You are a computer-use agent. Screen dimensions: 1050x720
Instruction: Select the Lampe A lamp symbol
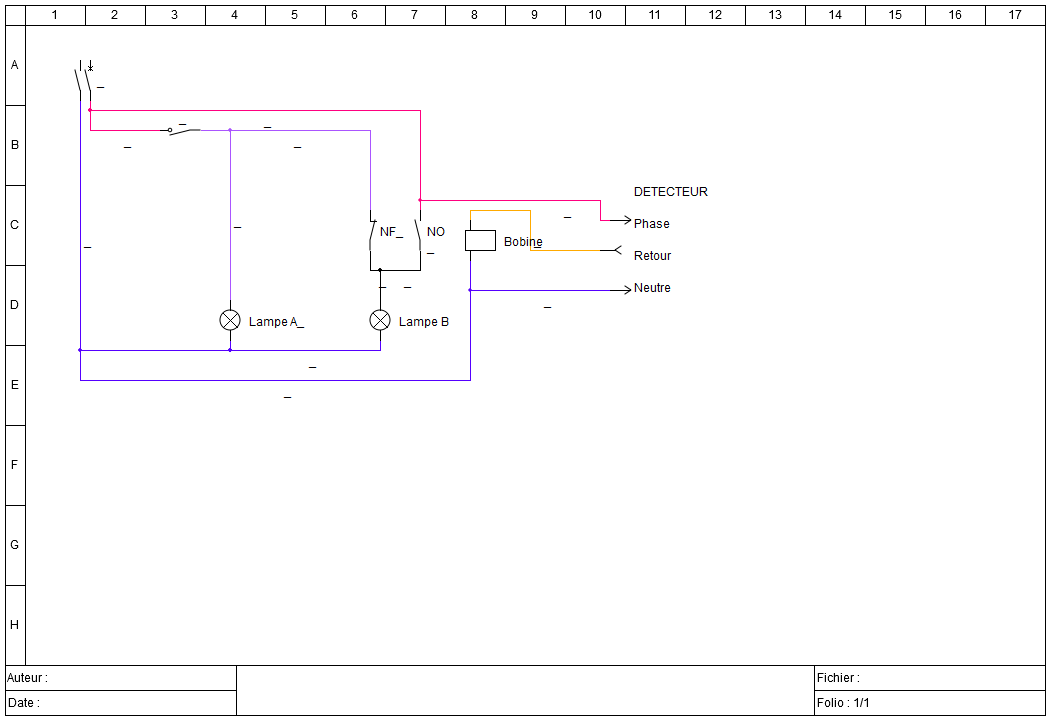[230, 320]
